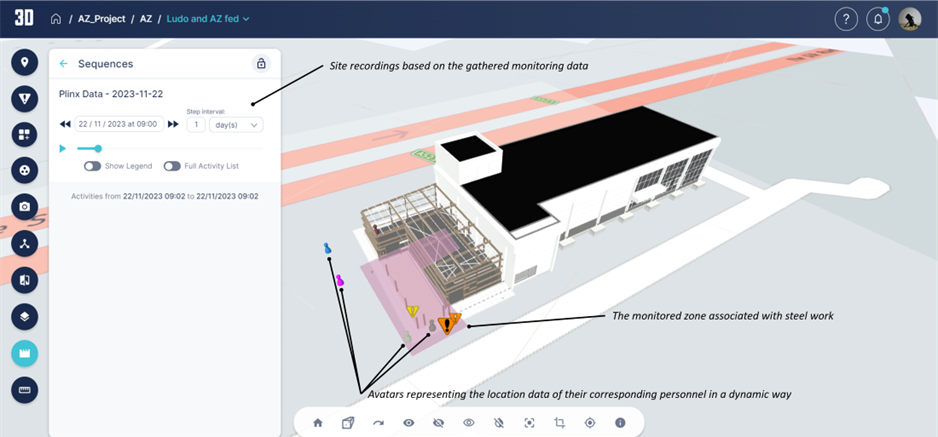Open the add-grid groups panel
Viewport: 938px width, 437px height.
(x=25, y=135)
